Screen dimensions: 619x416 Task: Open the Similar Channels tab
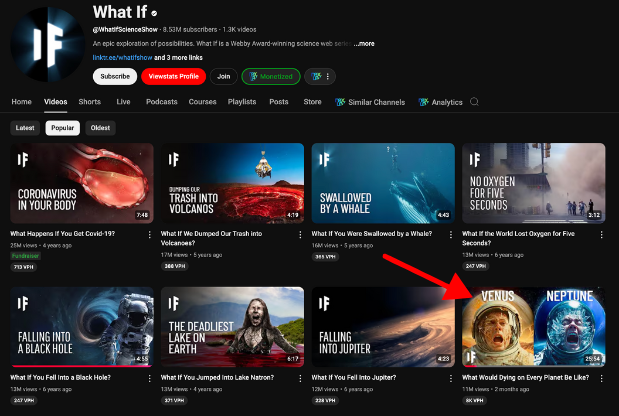(370, 102)
